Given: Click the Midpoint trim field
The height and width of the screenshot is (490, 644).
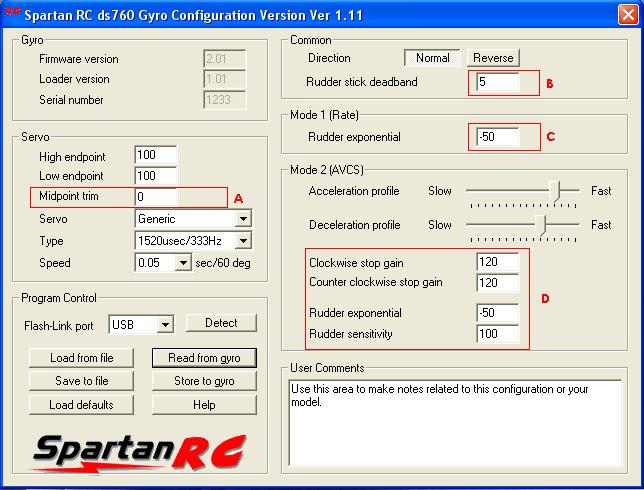Looking at the screenshot, I should (x=156, y=197).
